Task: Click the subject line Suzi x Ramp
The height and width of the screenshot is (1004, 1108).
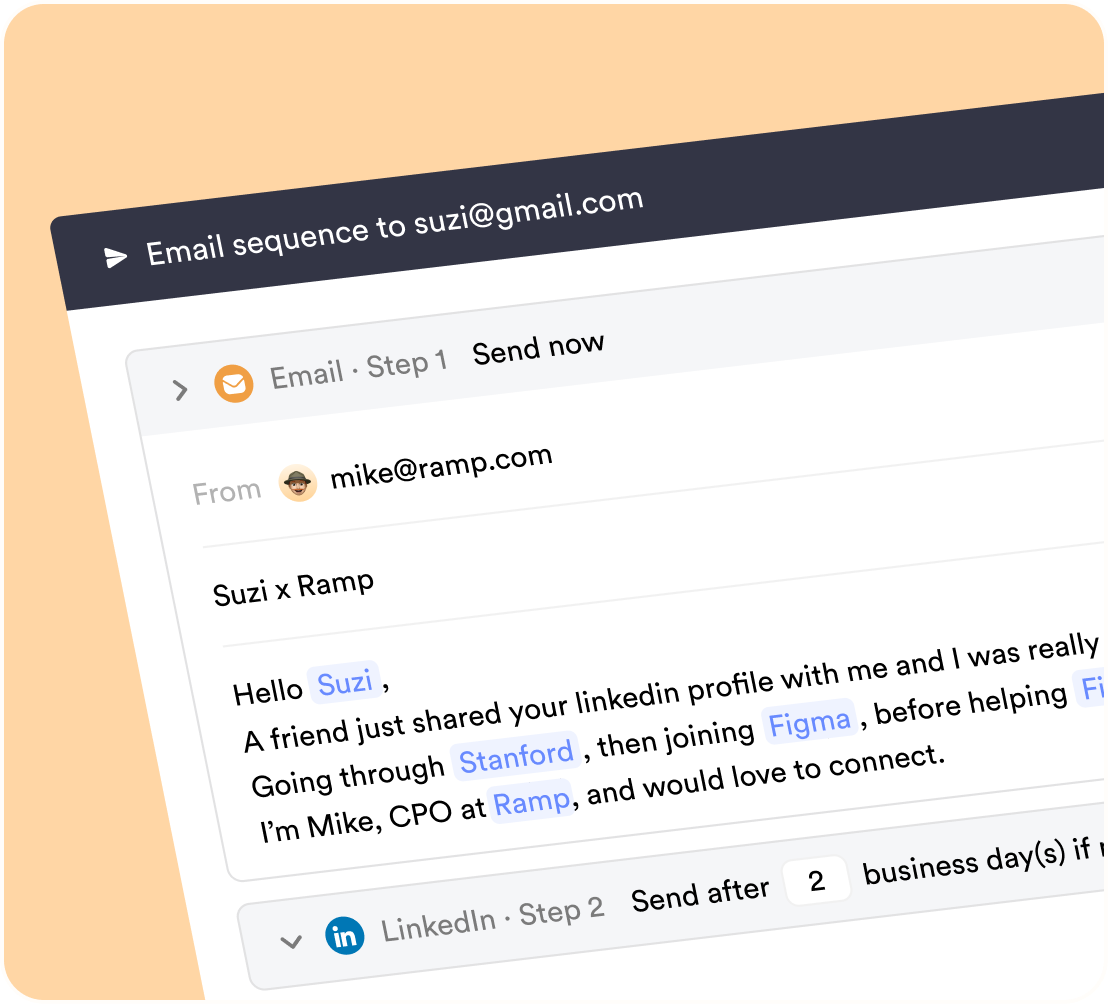Action: pos(293,588)
